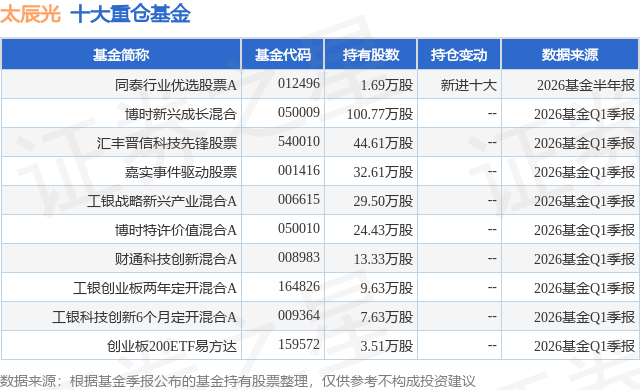Select the 持仓变动 column header
Viewport: 640px width, 390px height.
[x=459, y=55]
